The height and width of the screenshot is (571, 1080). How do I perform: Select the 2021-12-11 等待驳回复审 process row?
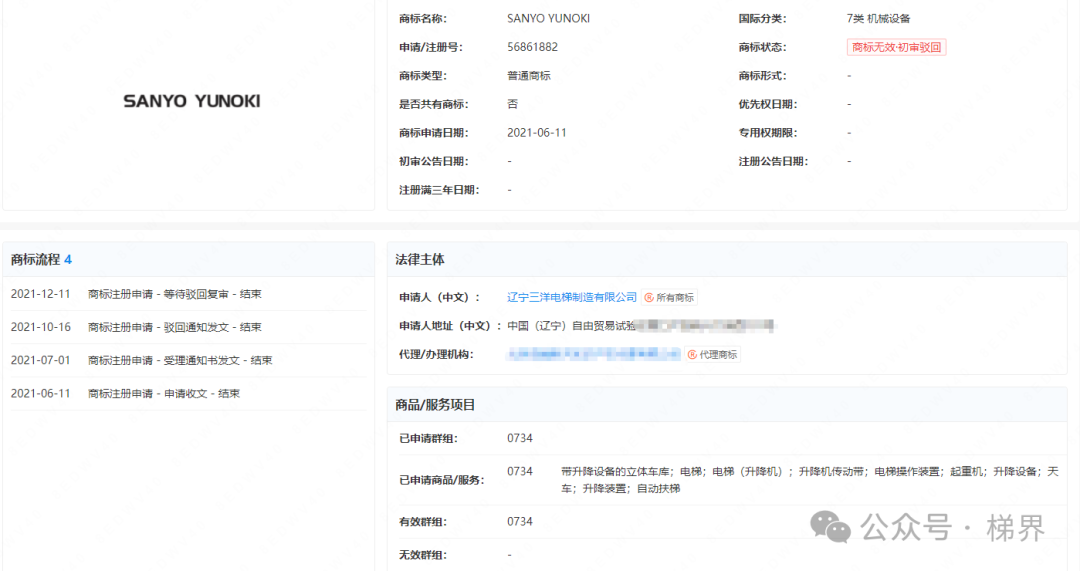(188, 294)
